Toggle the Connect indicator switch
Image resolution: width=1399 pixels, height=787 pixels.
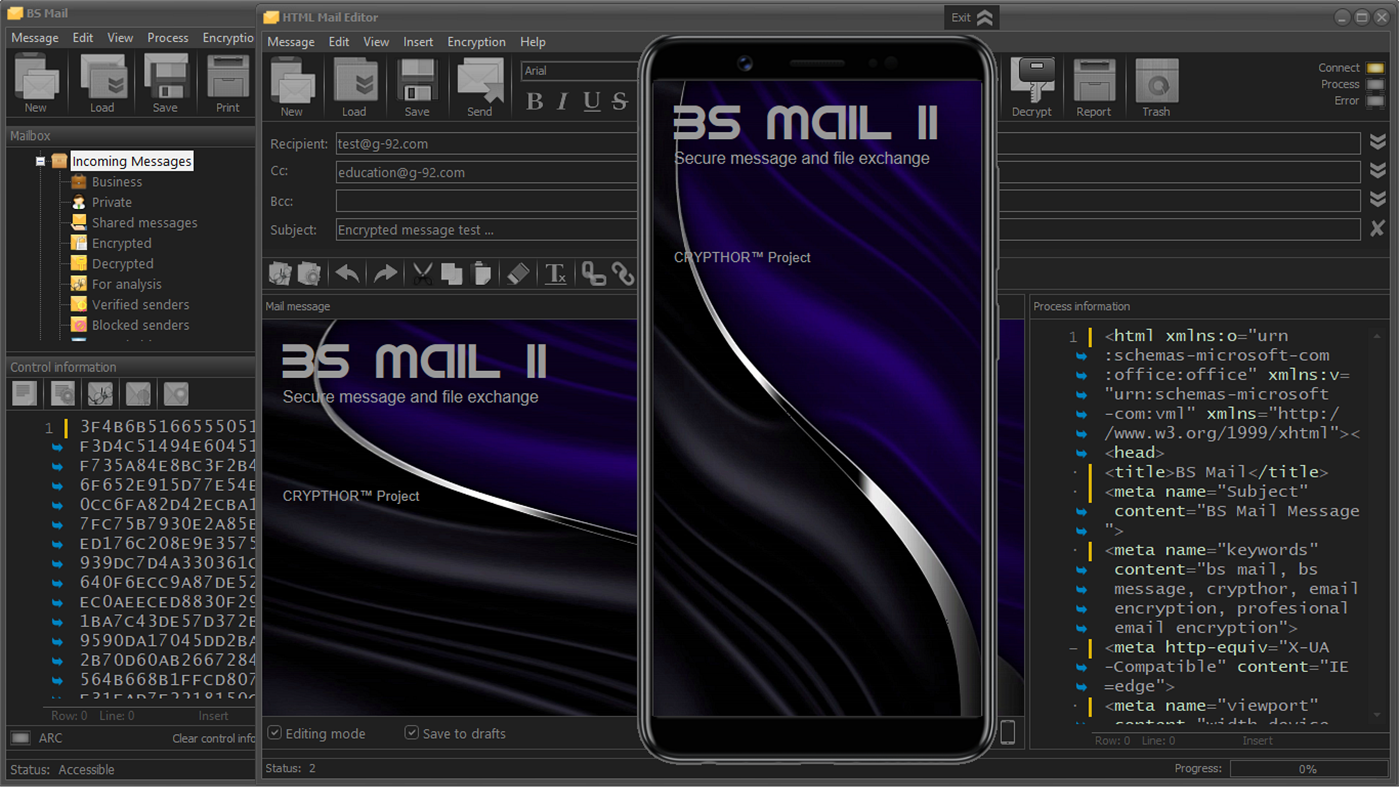(x=1377, y=67)
